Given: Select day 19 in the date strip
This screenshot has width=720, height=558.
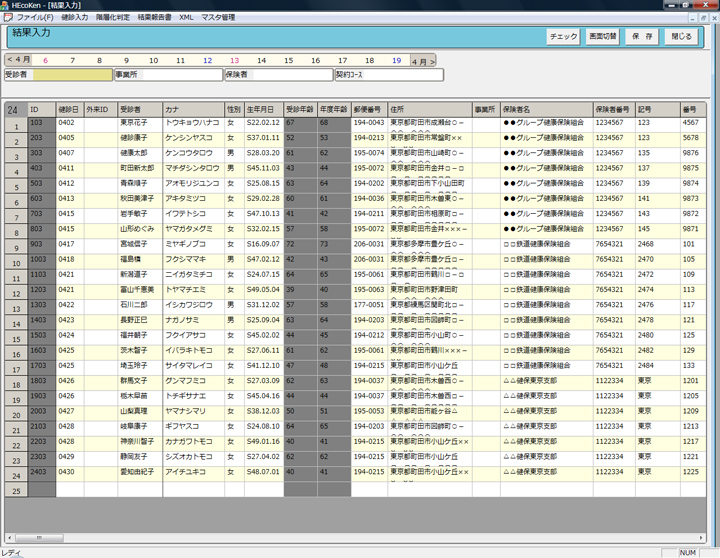Looking at the screenshot, I should [396, 61].
